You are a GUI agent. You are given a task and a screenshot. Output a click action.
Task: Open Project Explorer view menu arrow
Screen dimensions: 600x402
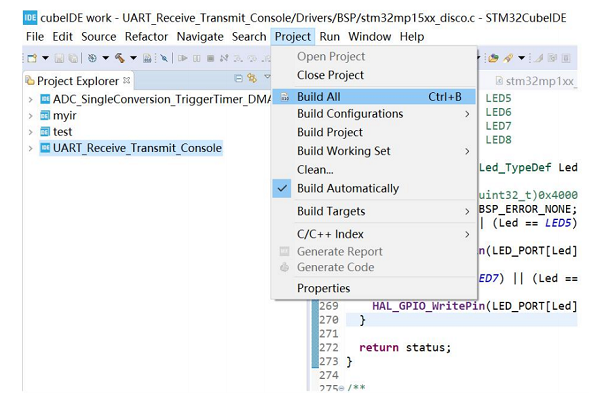pos(267,77)
